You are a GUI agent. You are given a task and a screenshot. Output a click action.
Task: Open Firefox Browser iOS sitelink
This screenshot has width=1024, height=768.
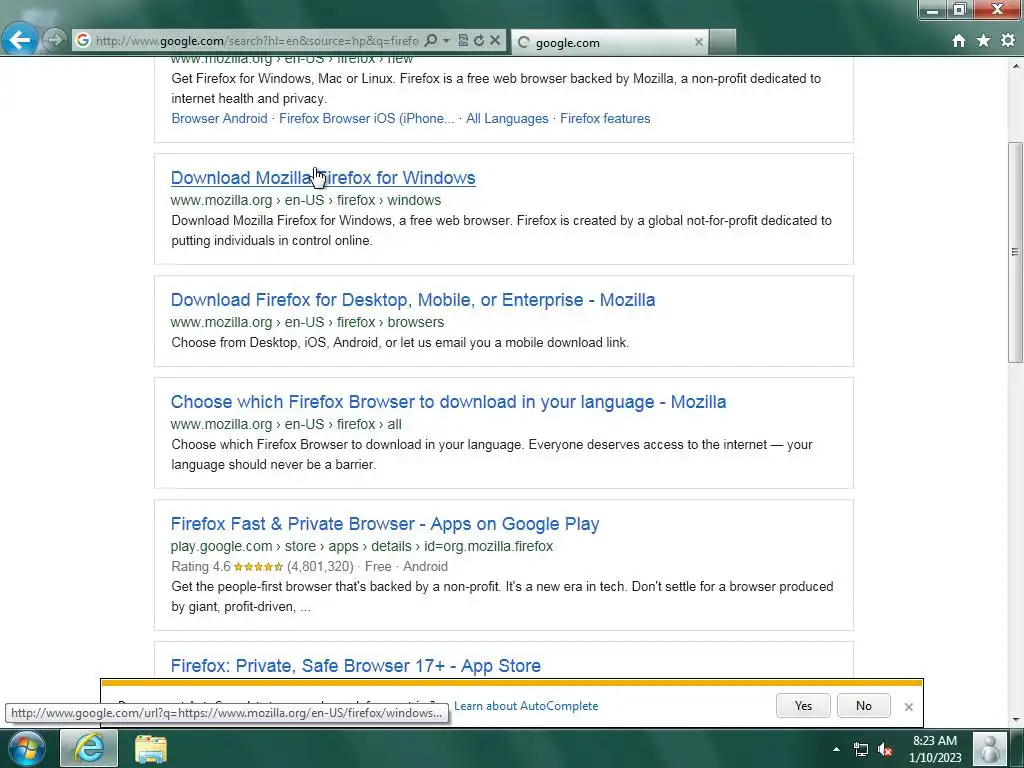pos(366,119)
